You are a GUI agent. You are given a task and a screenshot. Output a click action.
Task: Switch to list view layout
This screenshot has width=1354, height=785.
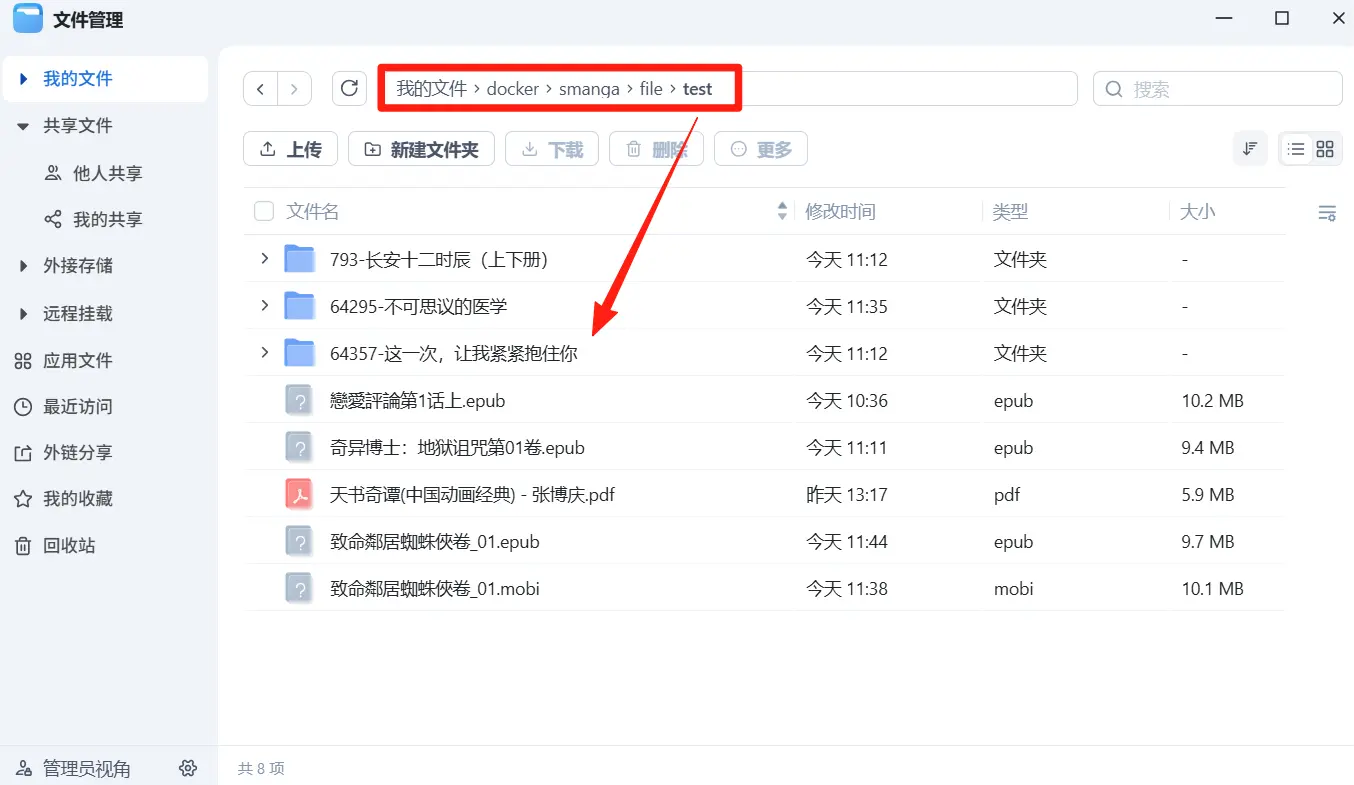tap(1296, 149)
